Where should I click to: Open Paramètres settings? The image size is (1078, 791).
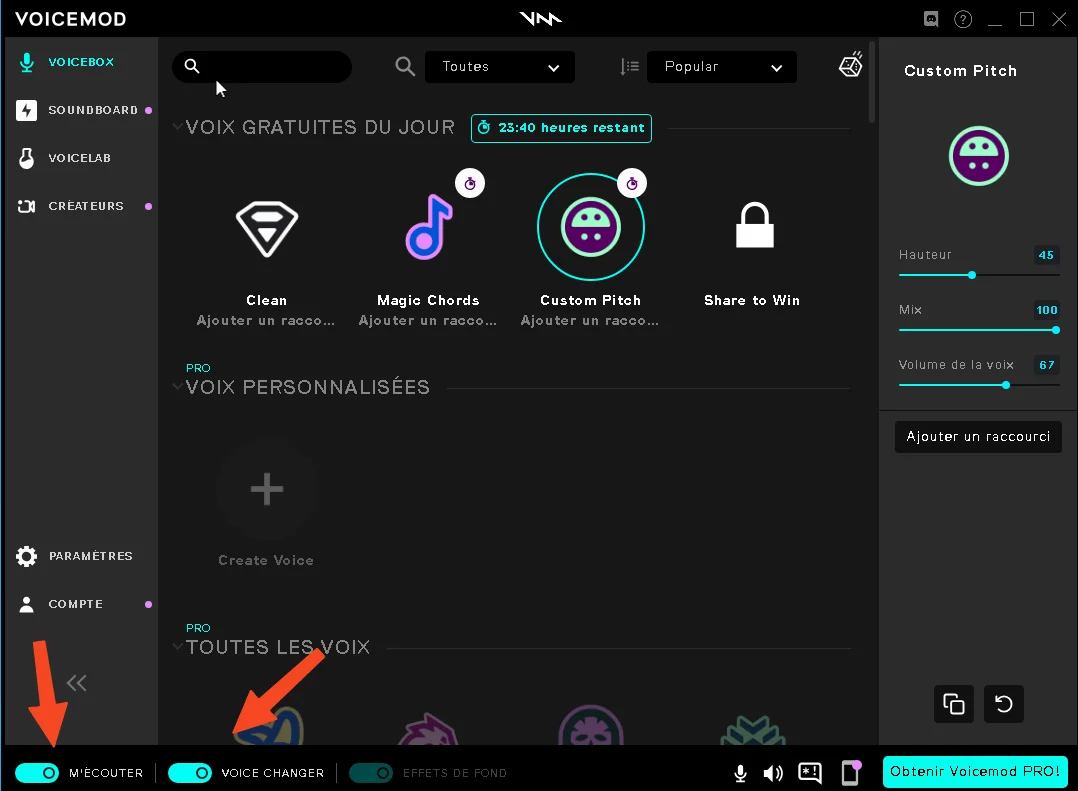(74, 556)
